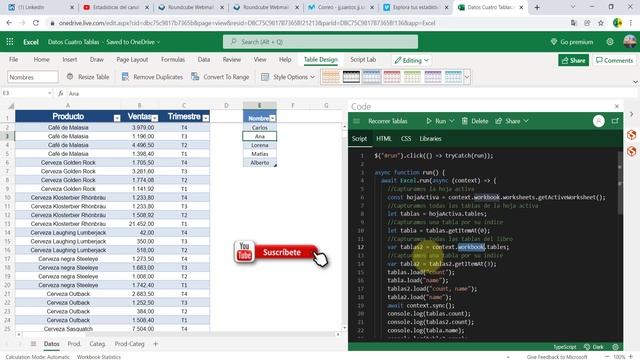Click Convert To Range
Viewport: 640px width, 360px height.
point(220,77)
